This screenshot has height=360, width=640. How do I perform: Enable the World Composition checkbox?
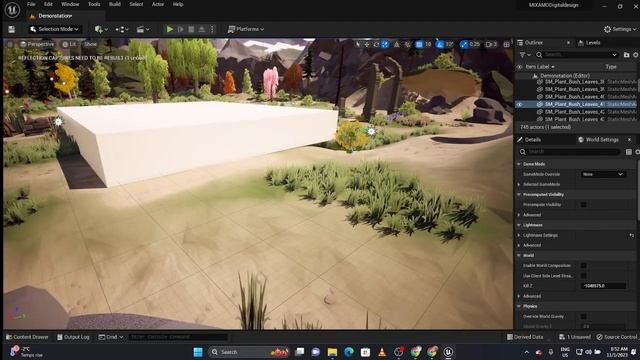tap(584, 266)
